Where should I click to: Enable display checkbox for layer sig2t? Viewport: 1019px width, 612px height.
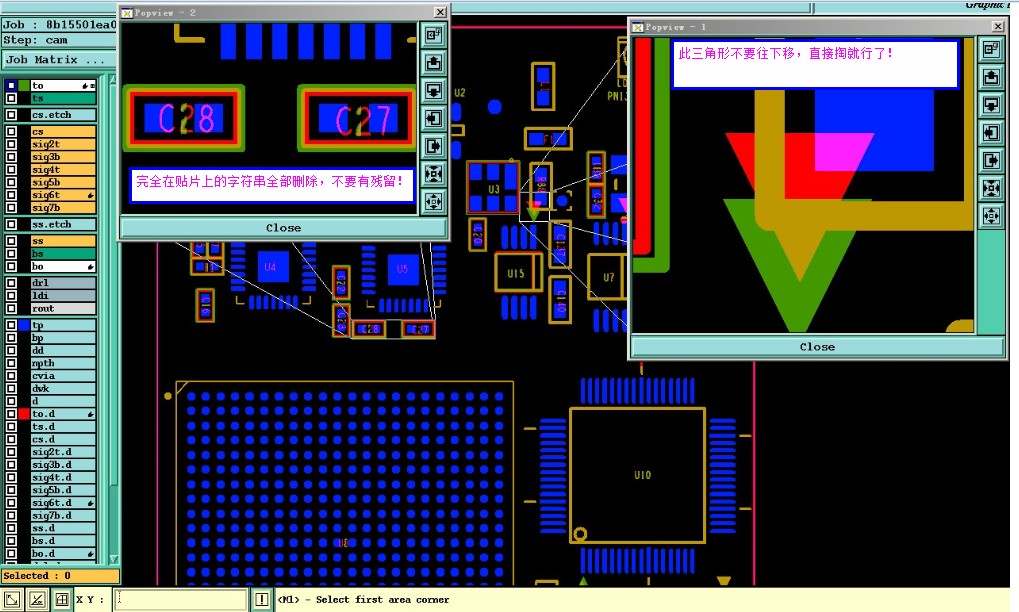(11, 144)
